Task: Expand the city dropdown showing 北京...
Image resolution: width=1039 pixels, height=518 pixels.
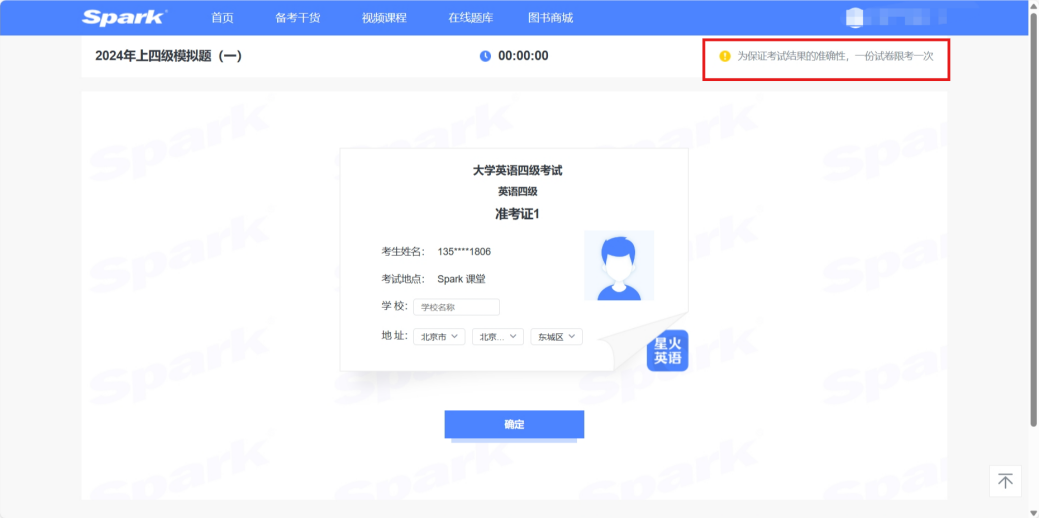Action: (498, 337)
